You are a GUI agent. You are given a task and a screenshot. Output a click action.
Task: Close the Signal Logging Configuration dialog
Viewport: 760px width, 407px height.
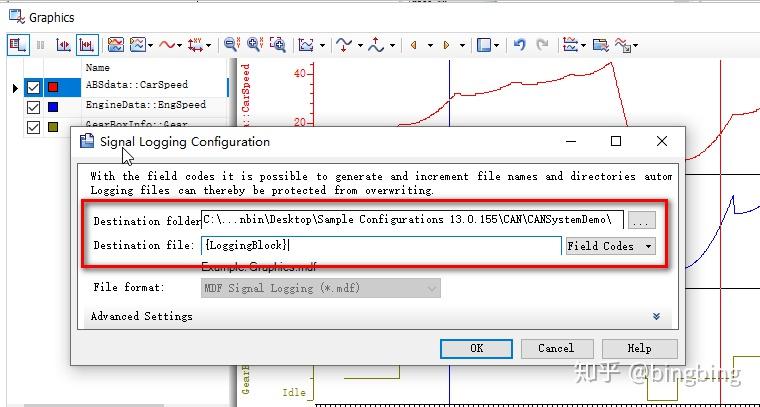tap(662, 141)
